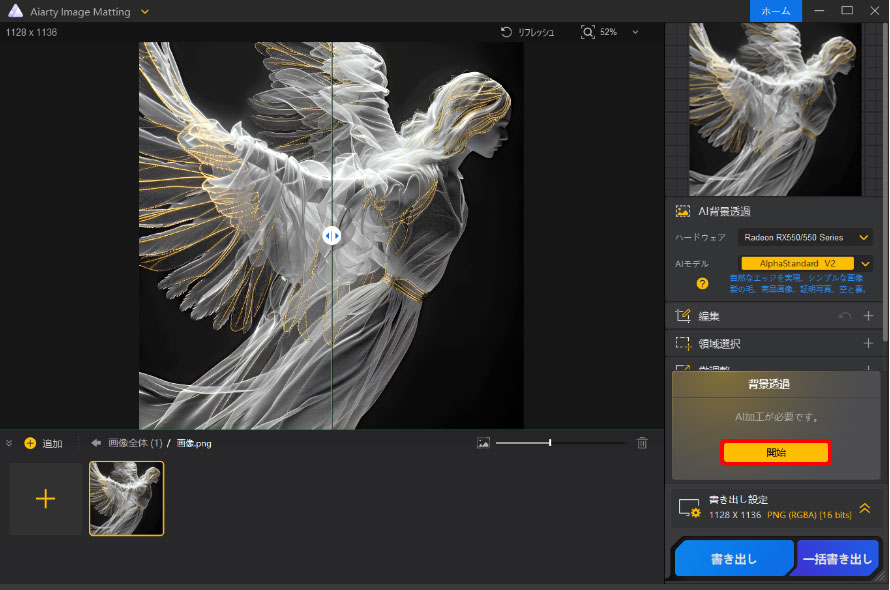Image resolution: width=890 pixels, height=590 pixels.
Task: Collapse the file strip with double chevron
Action: click(9, 443)
